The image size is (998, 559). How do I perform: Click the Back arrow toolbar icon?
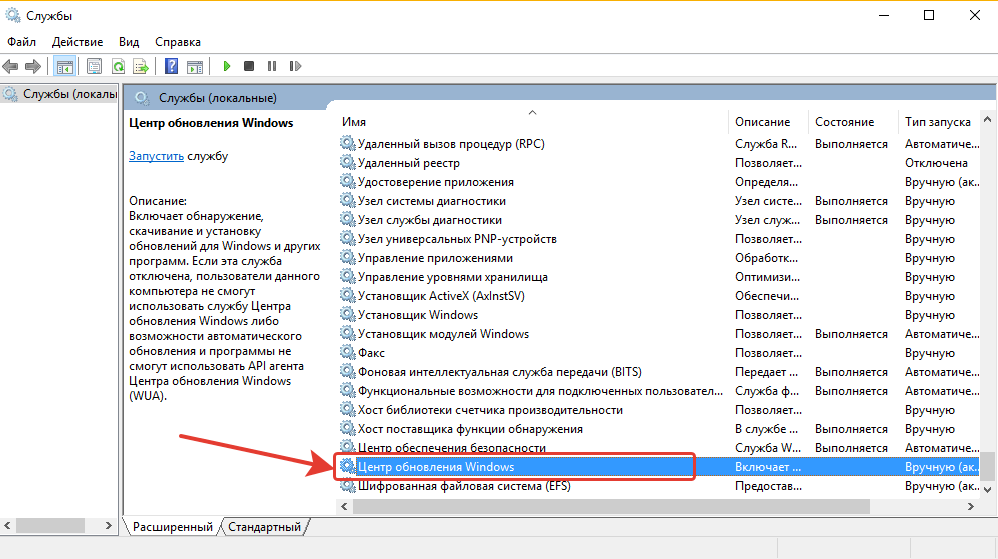click(10, 66)
